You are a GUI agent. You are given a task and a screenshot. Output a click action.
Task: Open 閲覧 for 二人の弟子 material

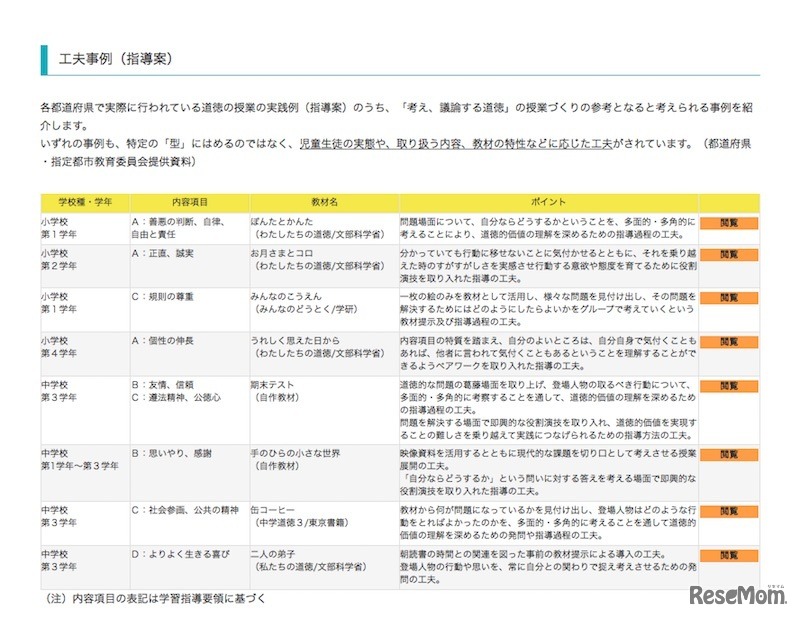click(729, 554)
